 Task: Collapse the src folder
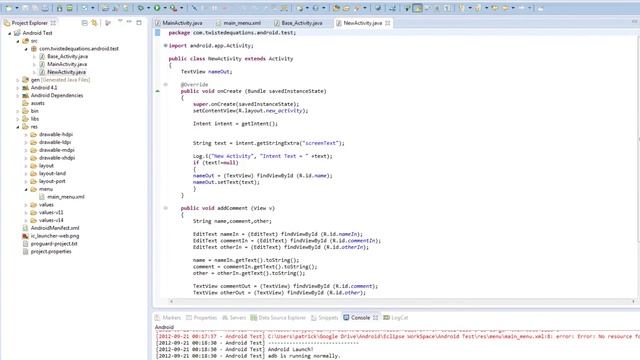18,41
